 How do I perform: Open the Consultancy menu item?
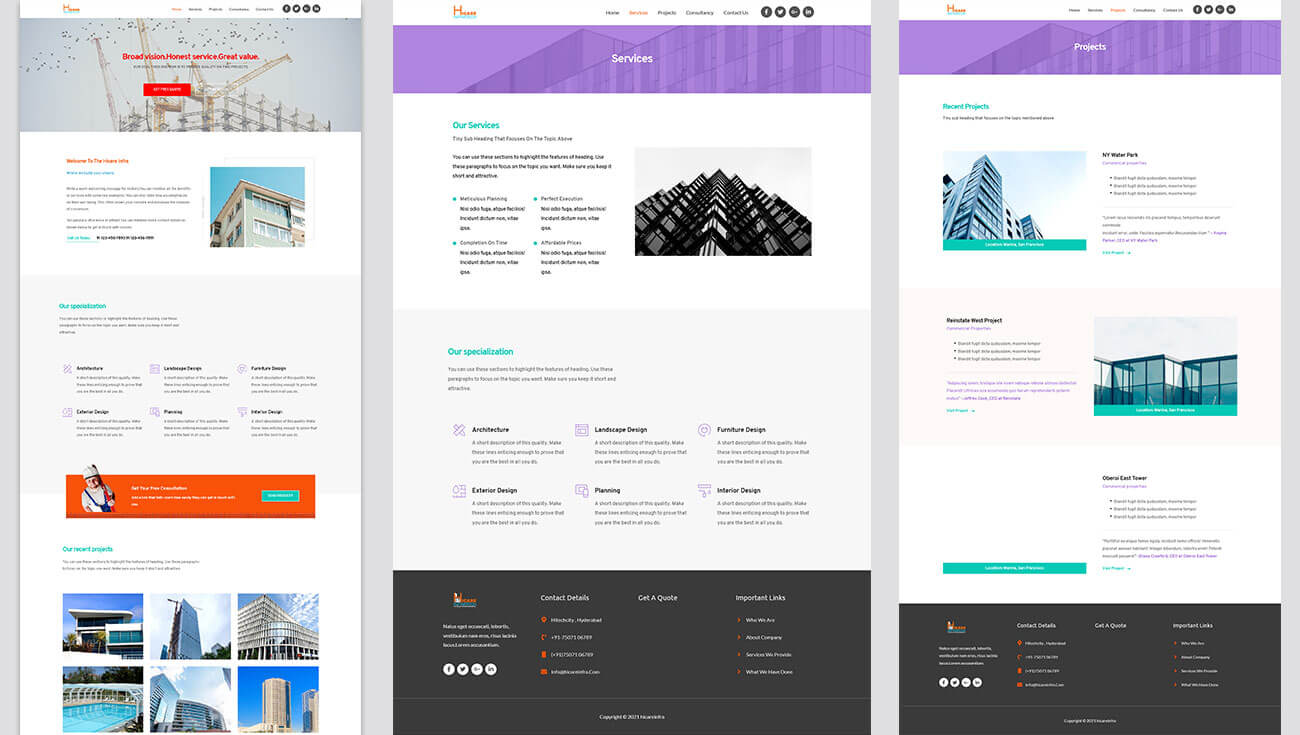coord(699,13)
